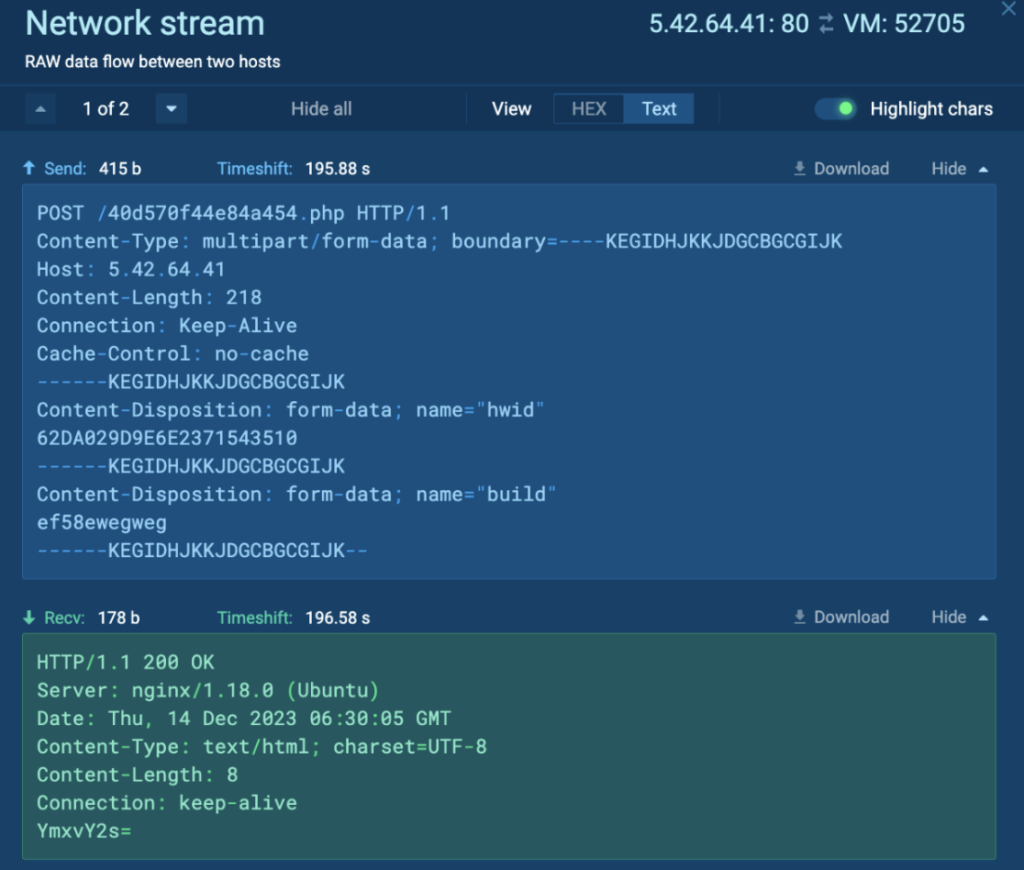Click the Recv download arrow icon
This screenshot has height=870, width=1024.
tap(29, 618)
